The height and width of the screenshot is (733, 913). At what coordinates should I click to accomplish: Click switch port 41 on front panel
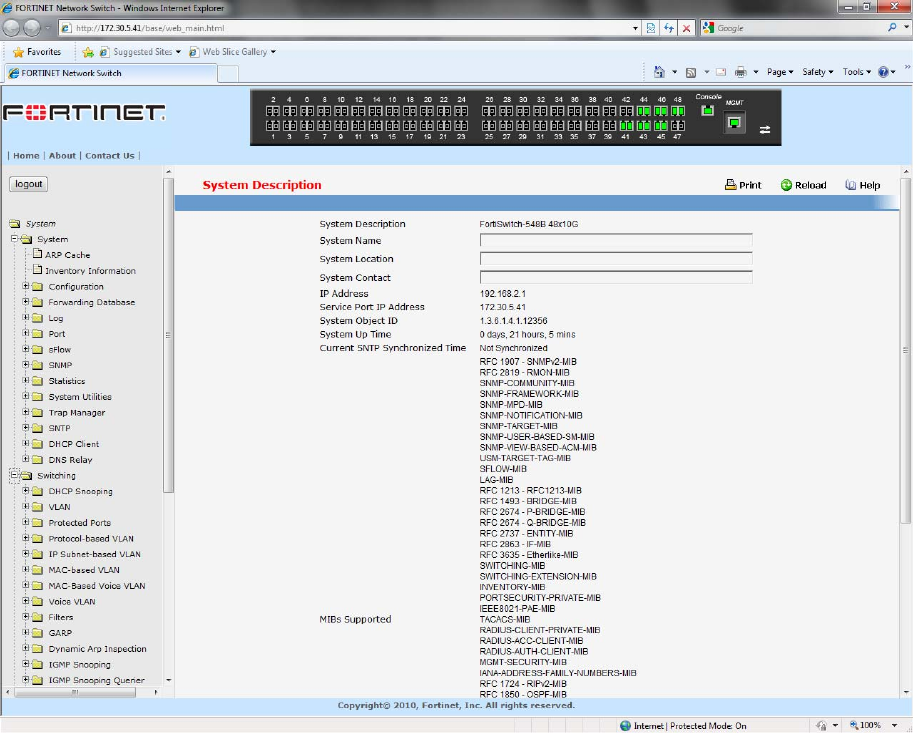(626, 126)
